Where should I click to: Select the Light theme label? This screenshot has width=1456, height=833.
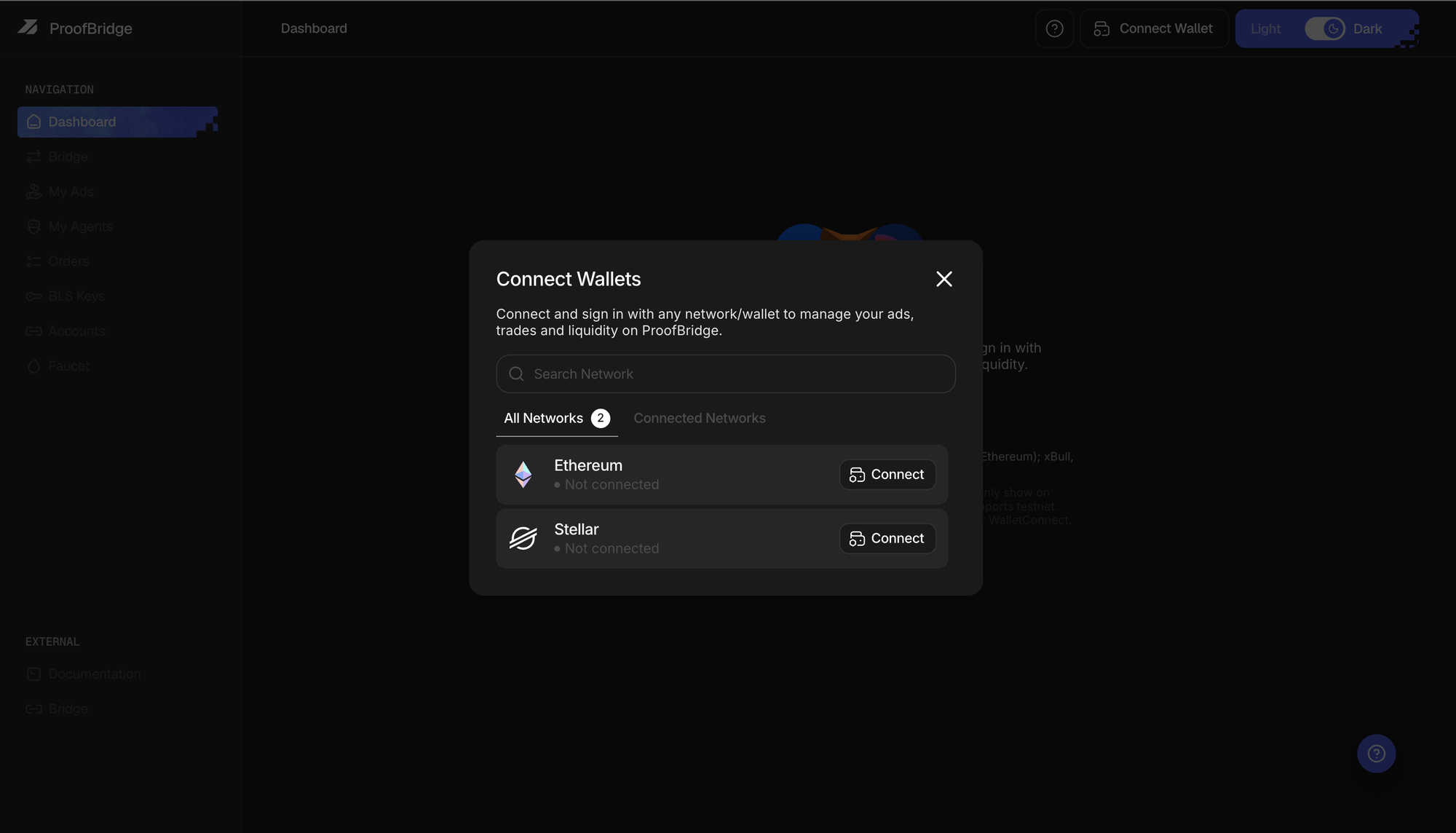(x=1265, y=28)
